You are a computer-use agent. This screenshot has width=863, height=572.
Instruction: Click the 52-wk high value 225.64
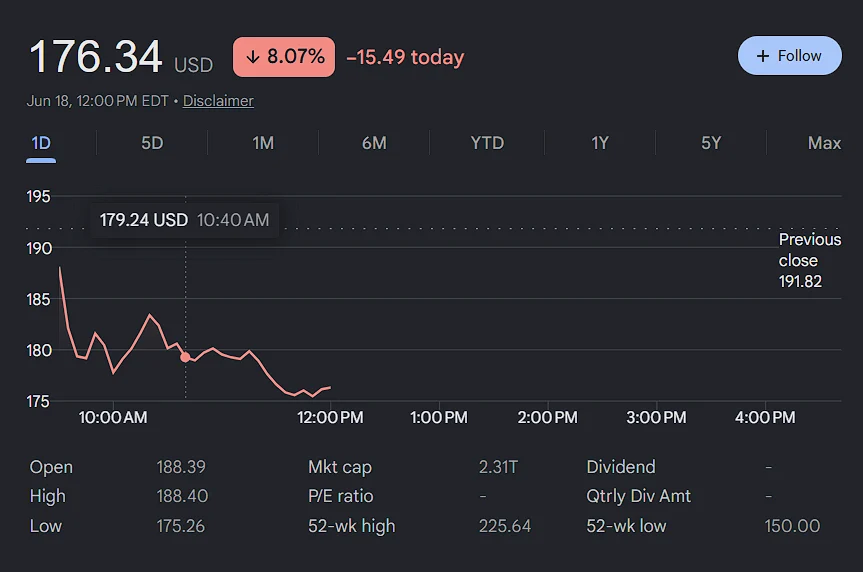[505, 526]
